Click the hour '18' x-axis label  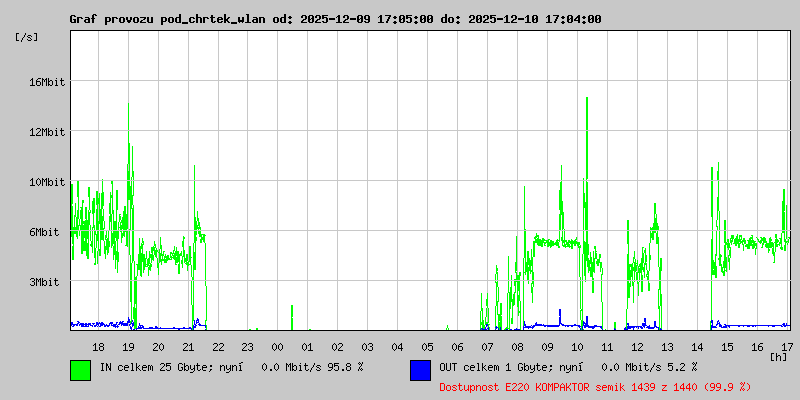pos(98,347)
